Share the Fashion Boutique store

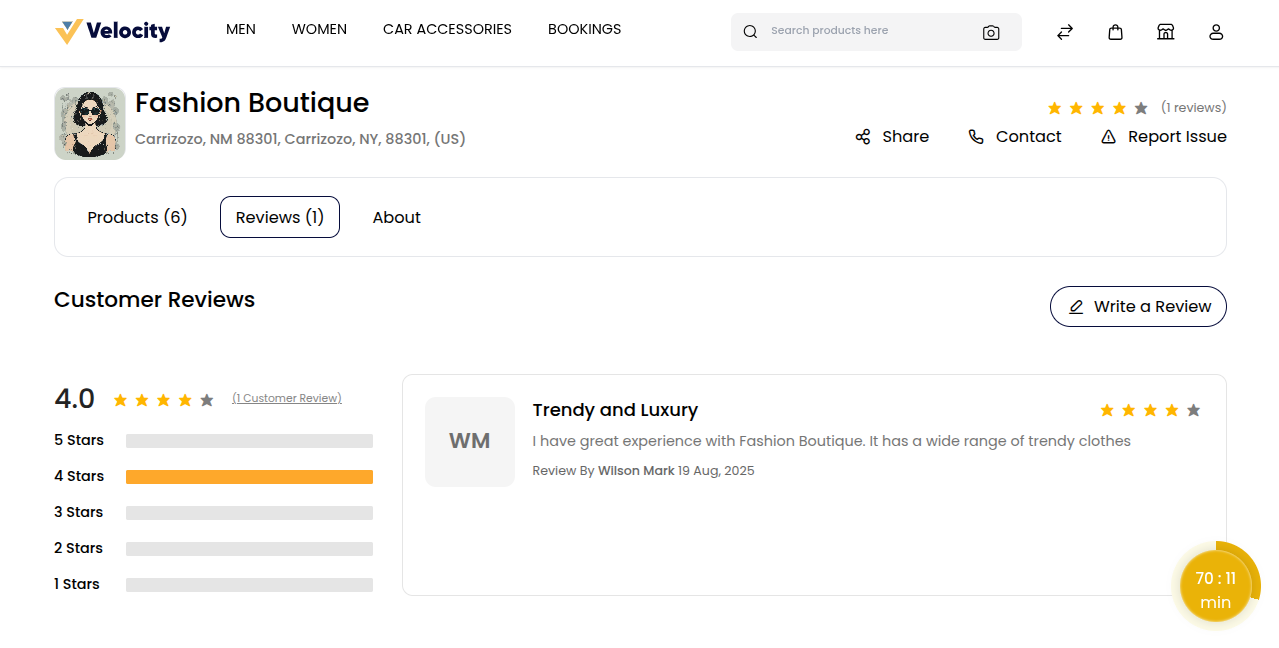(x=892, y=137)
